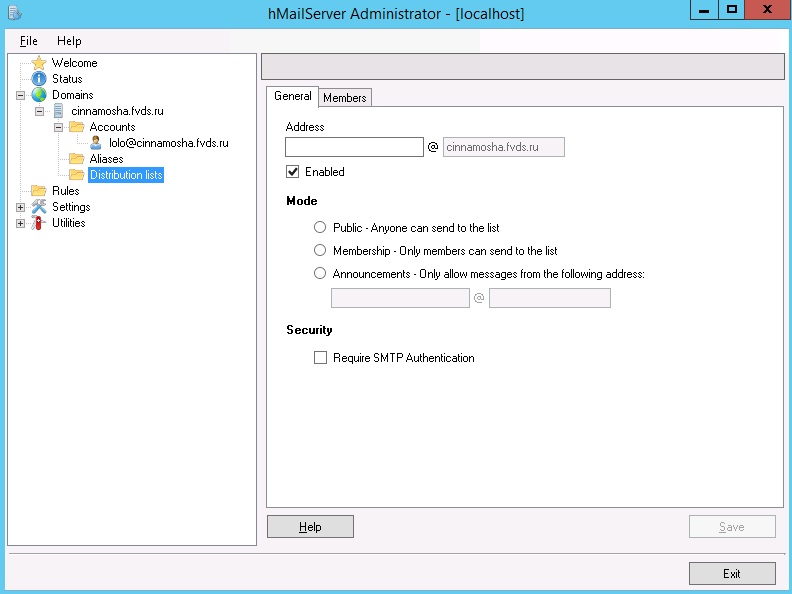Collapse the Domains tree node
This screenshot has width=792, height=594.
[x=20, y=95]
